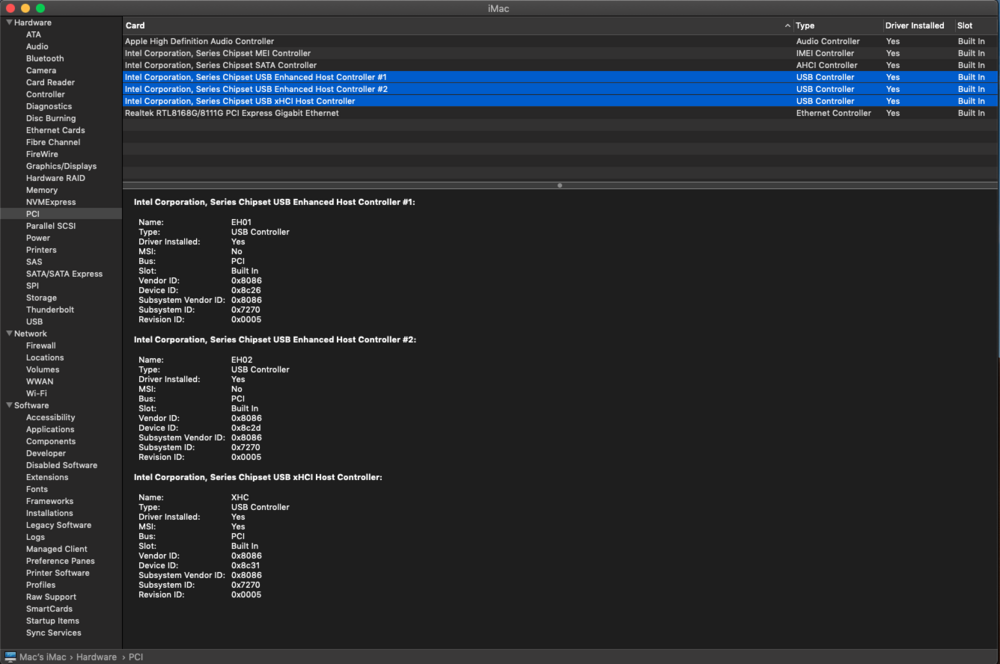Open Thunderbolt in the sidebar
This screenshot has height=664, width=1000.
(x=50, y=310)
